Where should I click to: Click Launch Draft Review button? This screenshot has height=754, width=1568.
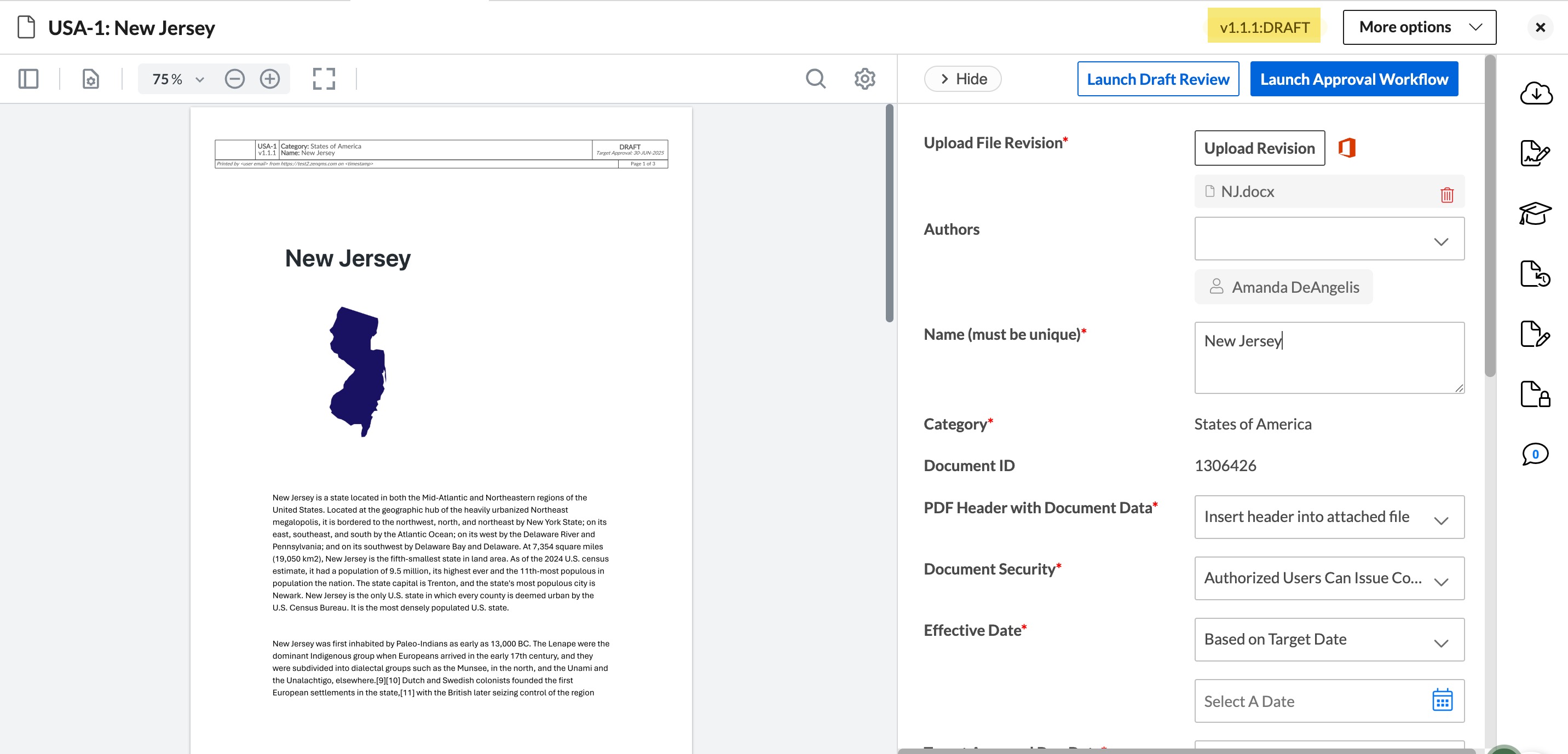coord(1158,79)
